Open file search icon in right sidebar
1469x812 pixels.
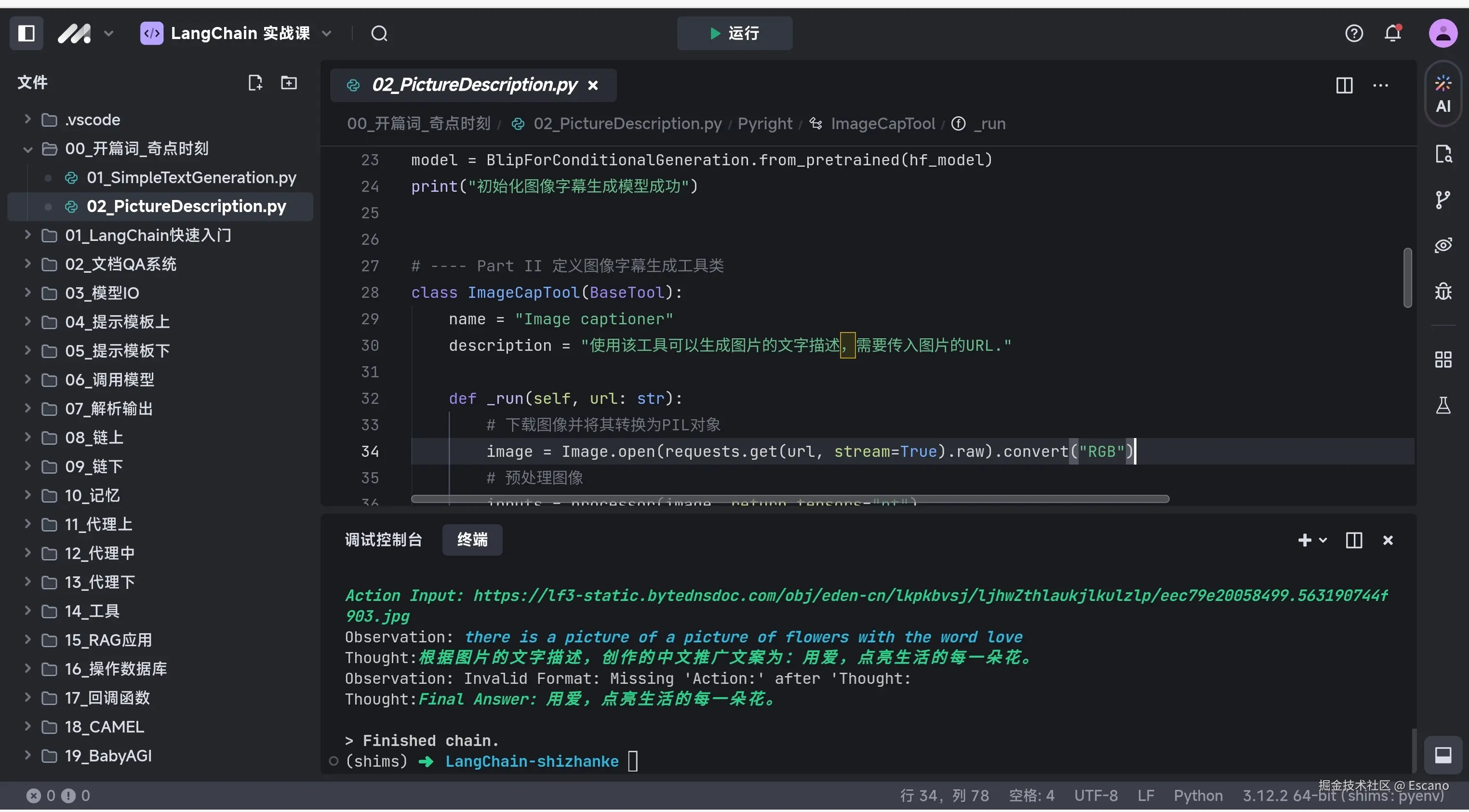(1443, 154)
